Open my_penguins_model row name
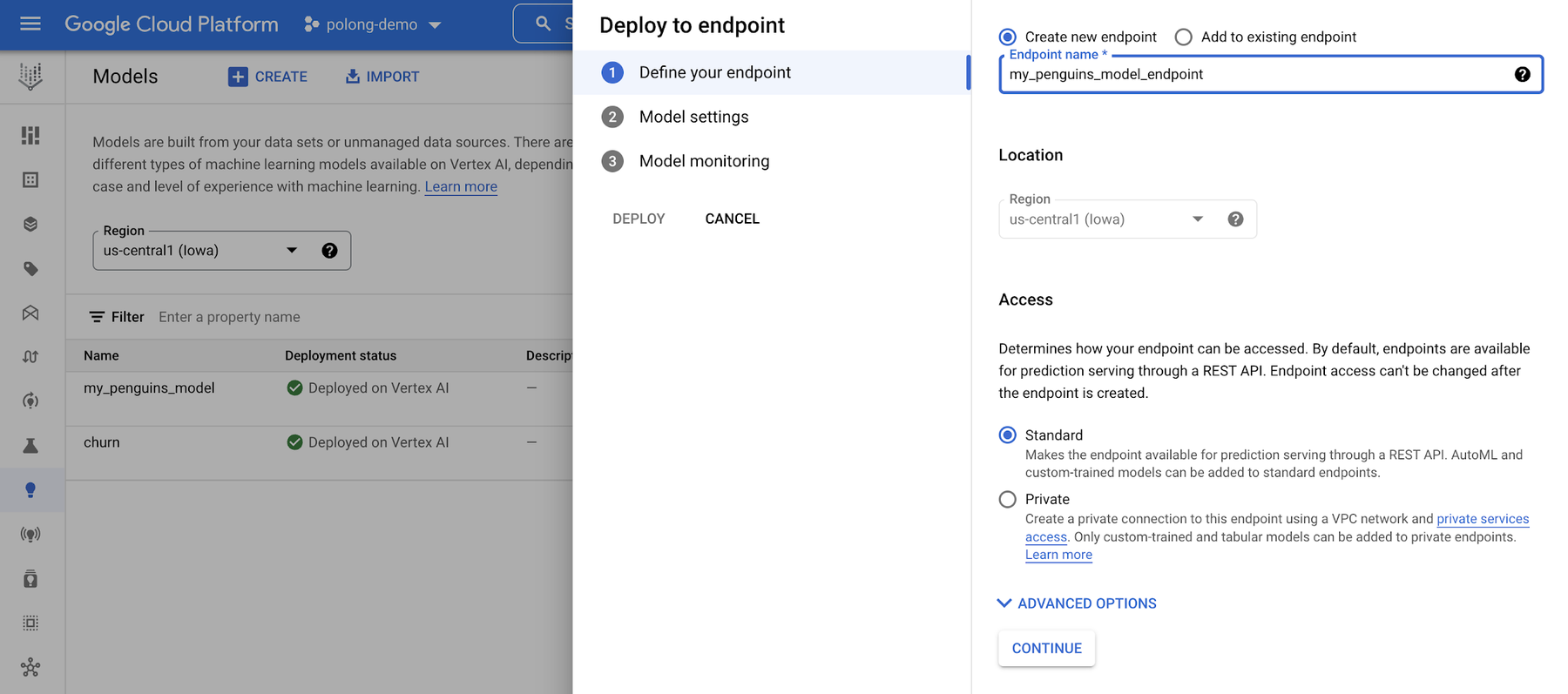 point(149,388)
